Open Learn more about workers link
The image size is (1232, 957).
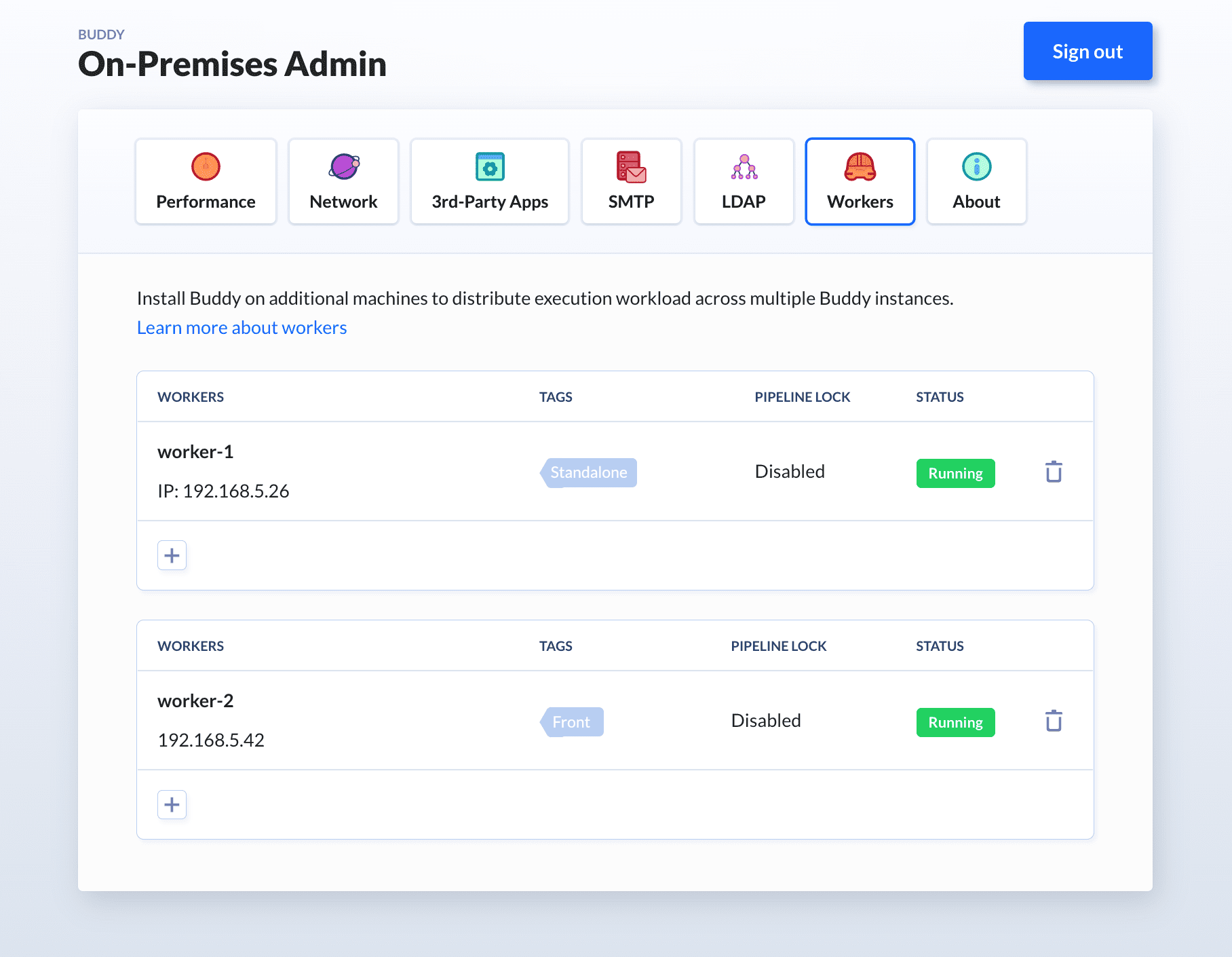click(x=242, y=328)
